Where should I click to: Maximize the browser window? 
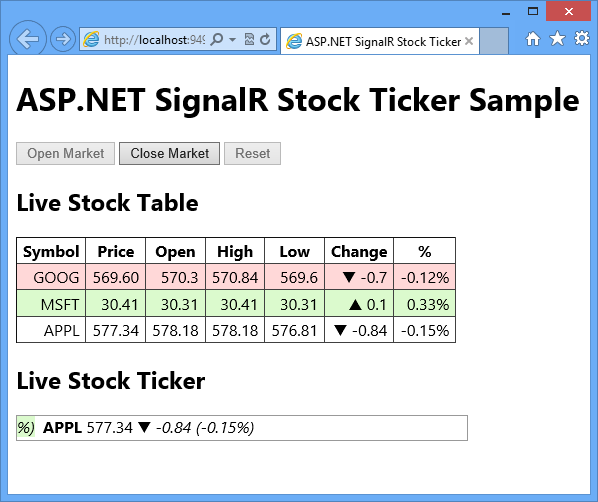tap(533, 11)
